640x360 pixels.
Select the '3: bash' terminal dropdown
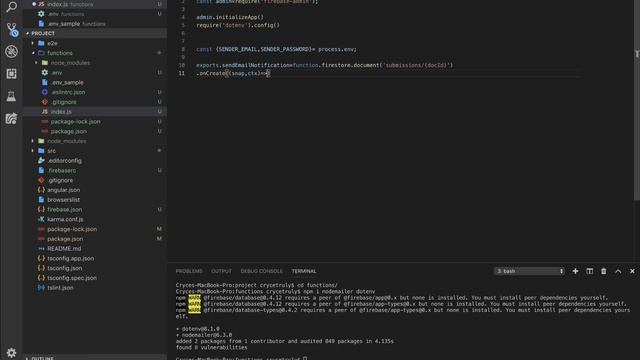[529, 271]
